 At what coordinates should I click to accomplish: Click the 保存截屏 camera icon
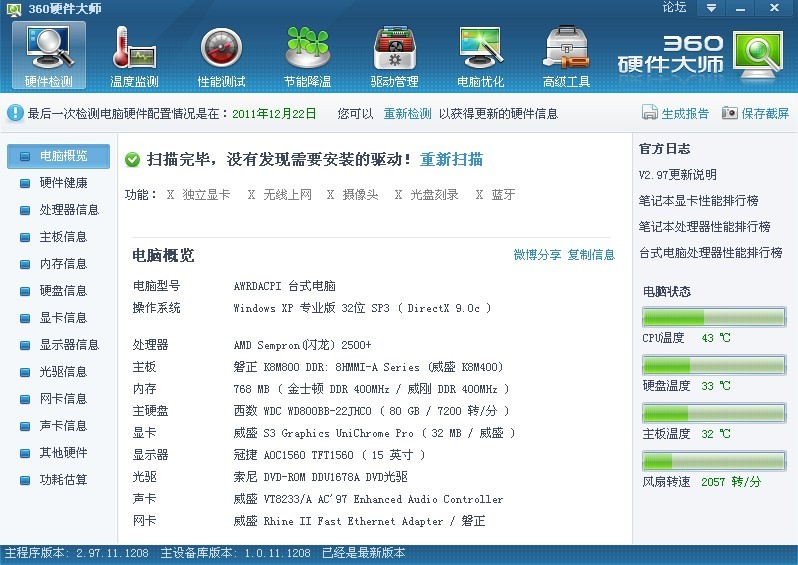pos(729,112)
